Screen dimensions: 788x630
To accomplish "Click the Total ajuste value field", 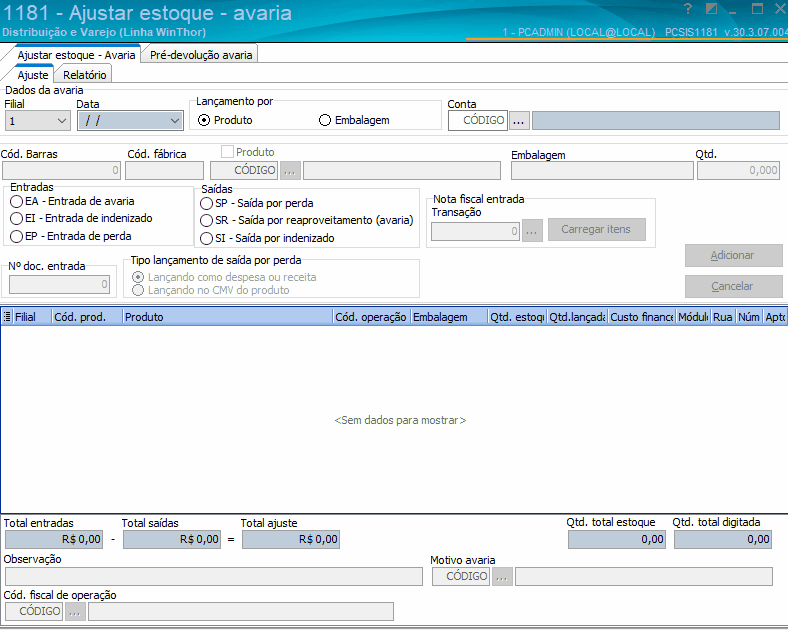I will (291, 540).
